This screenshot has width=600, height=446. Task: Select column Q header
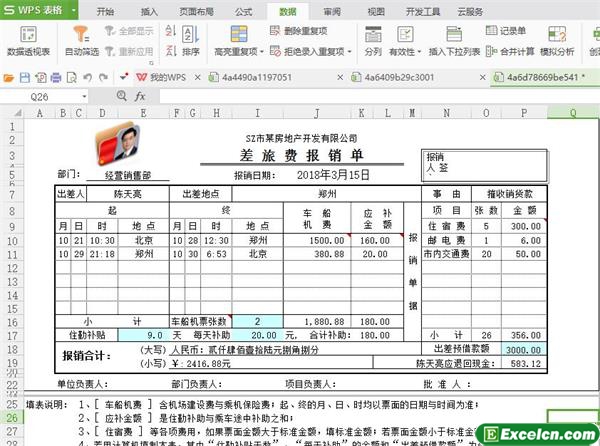[x=572, y=113]
